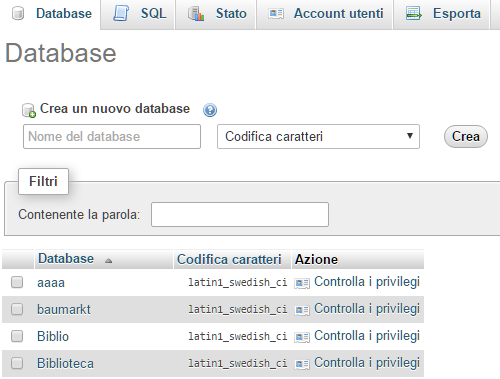The width and height of the screenshot is (500, 379).
Task: Open Controlla i privilegi for baumarkt
Action: [x=367, y=309]
